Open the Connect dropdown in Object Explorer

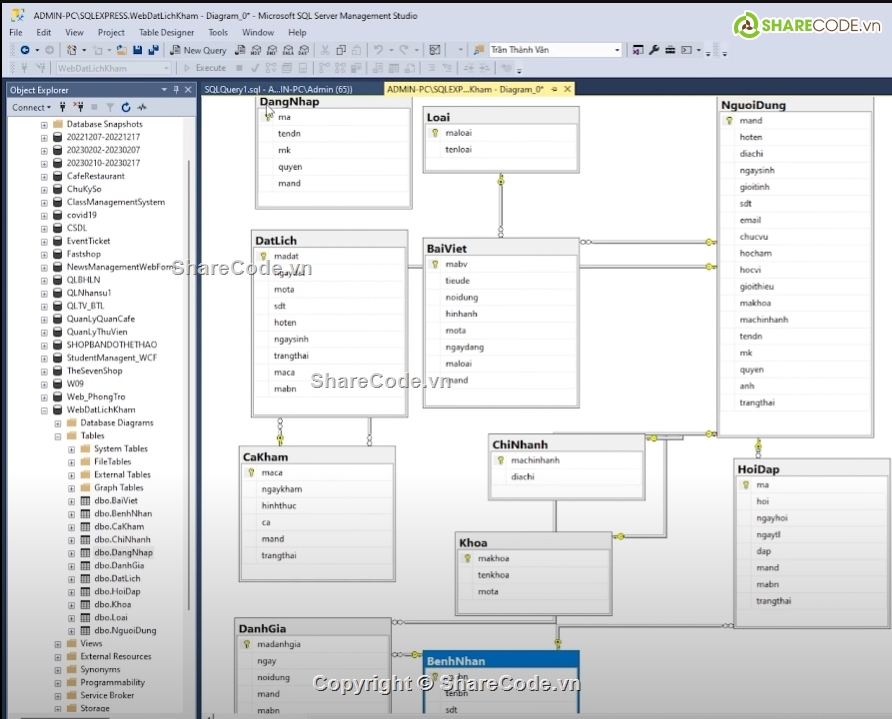tap(31, 107)
